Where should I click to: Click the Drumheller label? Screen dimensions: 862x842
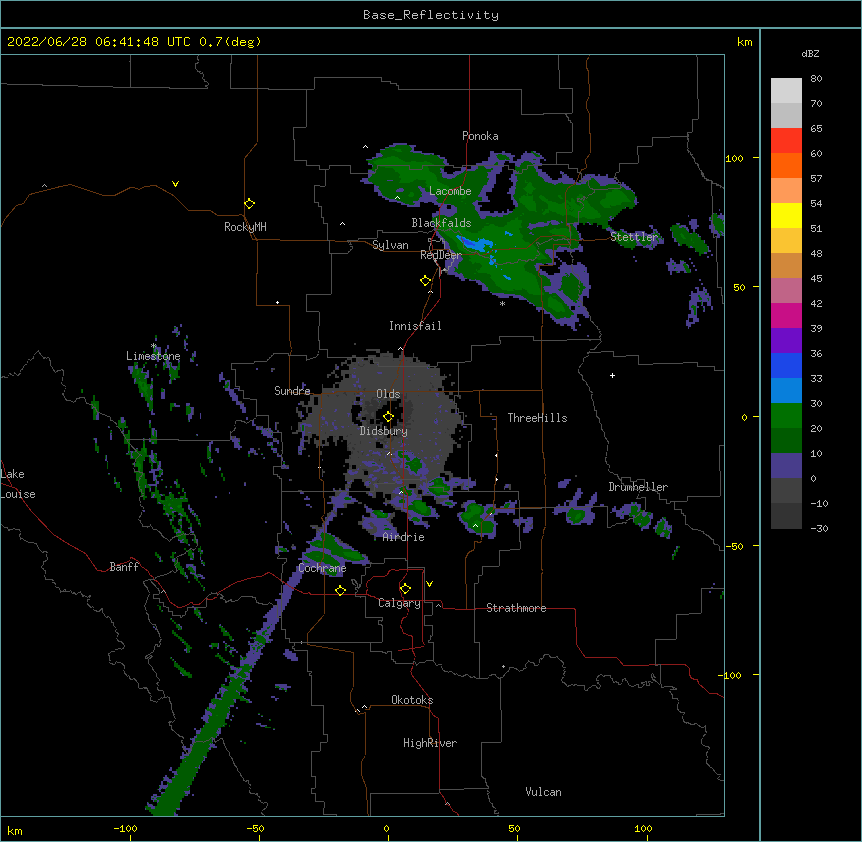point(638,487)
